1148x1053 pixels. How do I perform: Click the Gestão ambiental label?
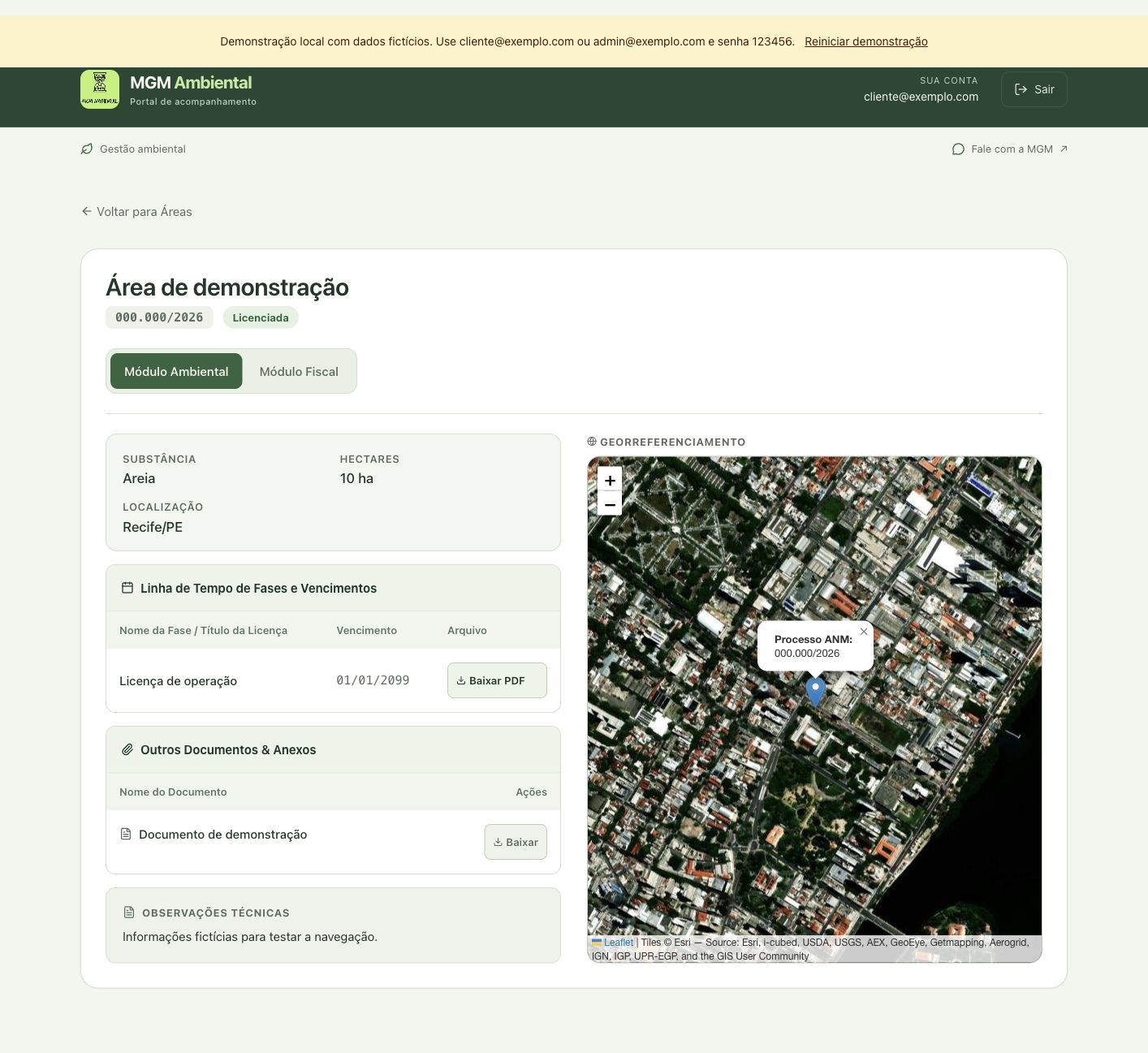143,149
